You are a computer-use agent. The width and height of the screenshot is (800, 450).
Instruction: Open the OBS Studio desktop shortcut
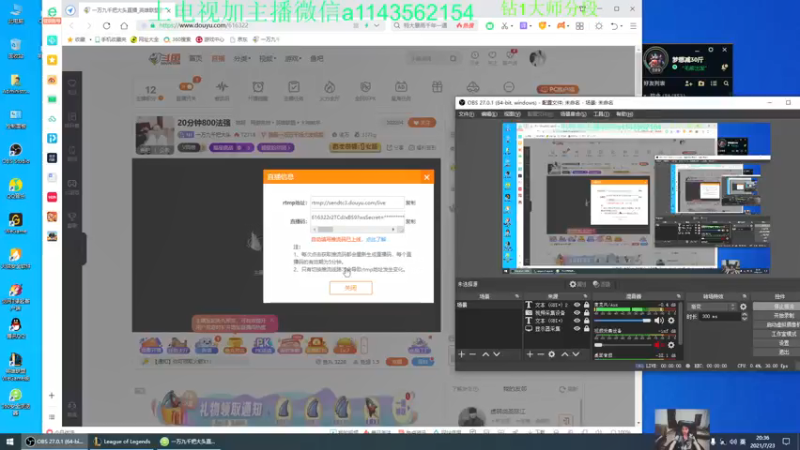click(16, 154)
